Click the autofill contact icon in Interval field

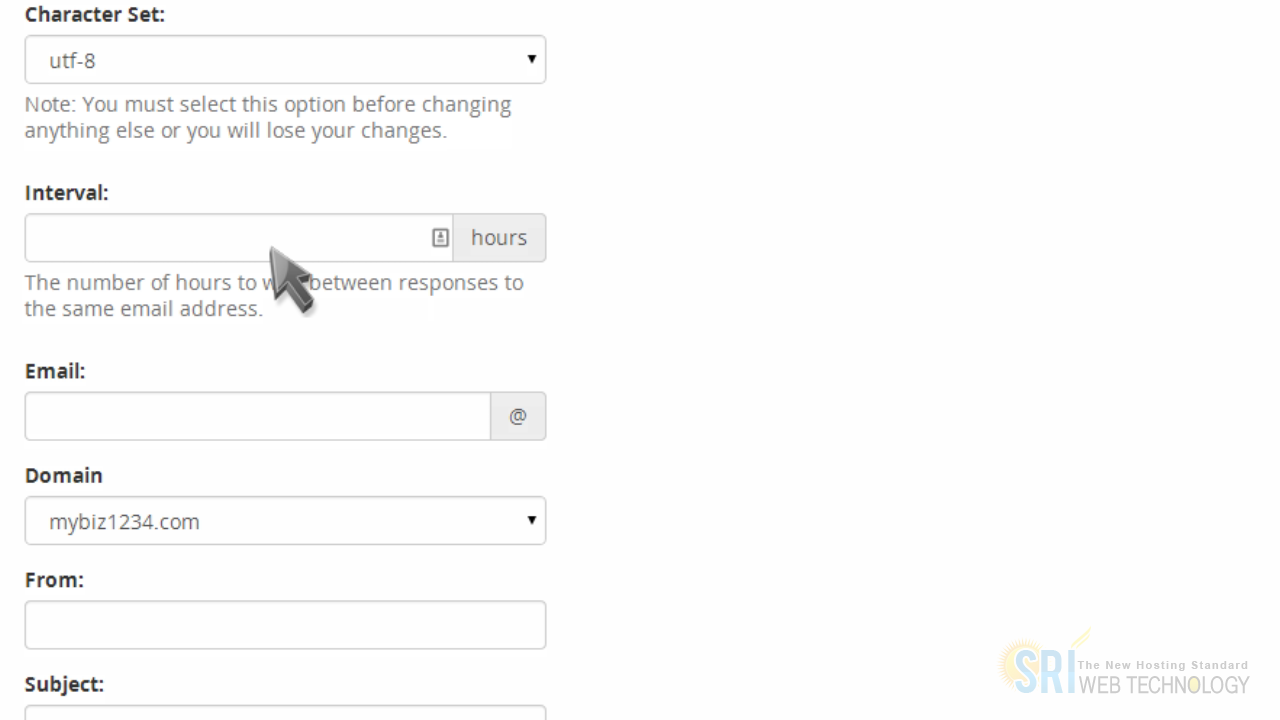coord(440,238)
